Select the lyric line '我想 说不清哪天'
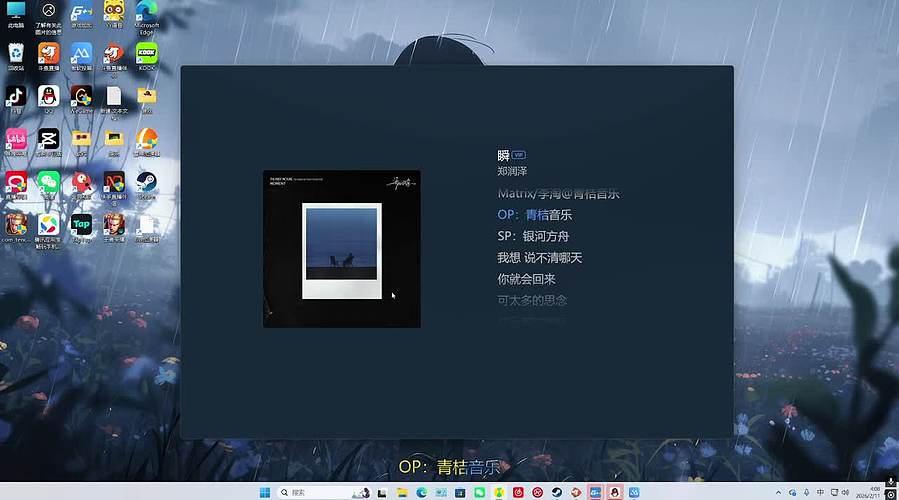Image resolution: width=899 pixels, height=500 pixels. point(540,257)
